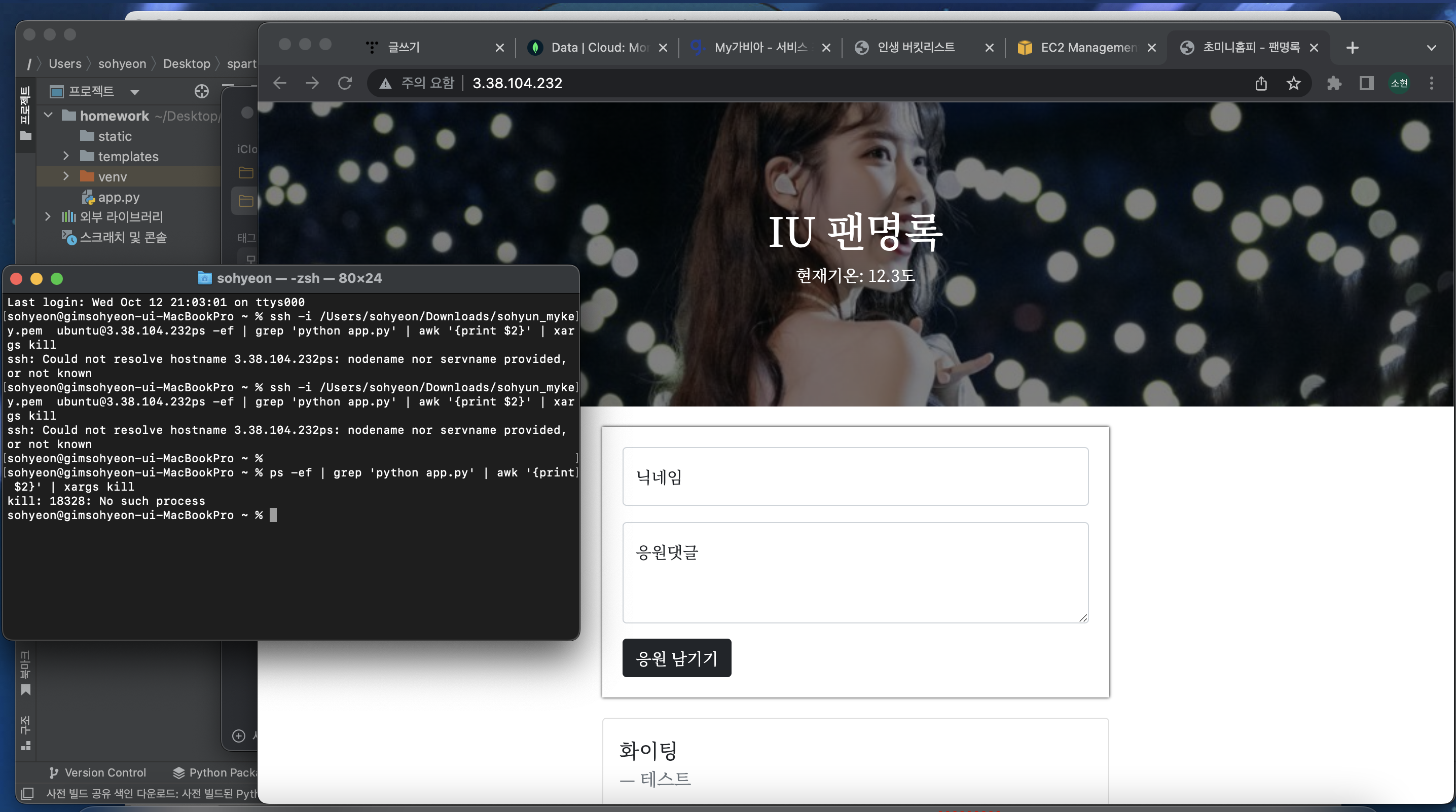Screen dimensions: 1456x812
Task: Open a new Chrome tab
Action: pyautogui.click(x=1352, y=48)
